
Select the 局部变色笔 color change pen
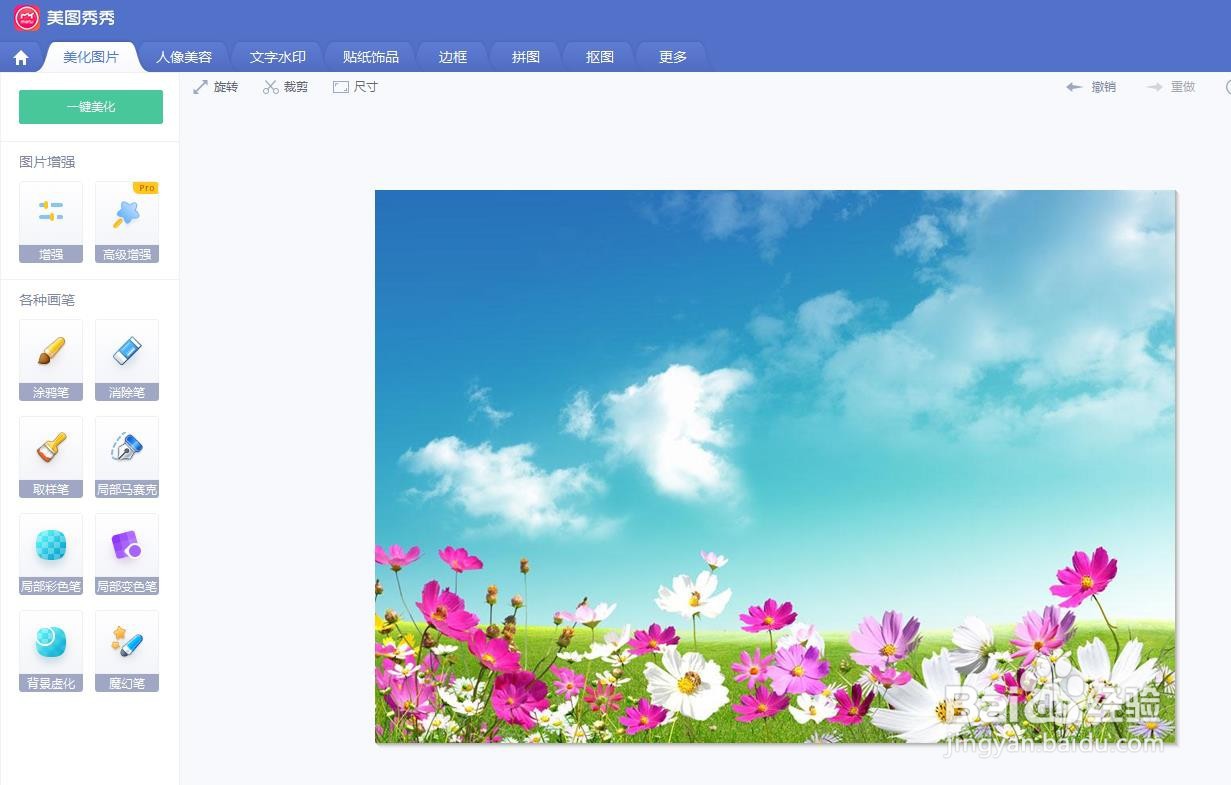[126, 552]
